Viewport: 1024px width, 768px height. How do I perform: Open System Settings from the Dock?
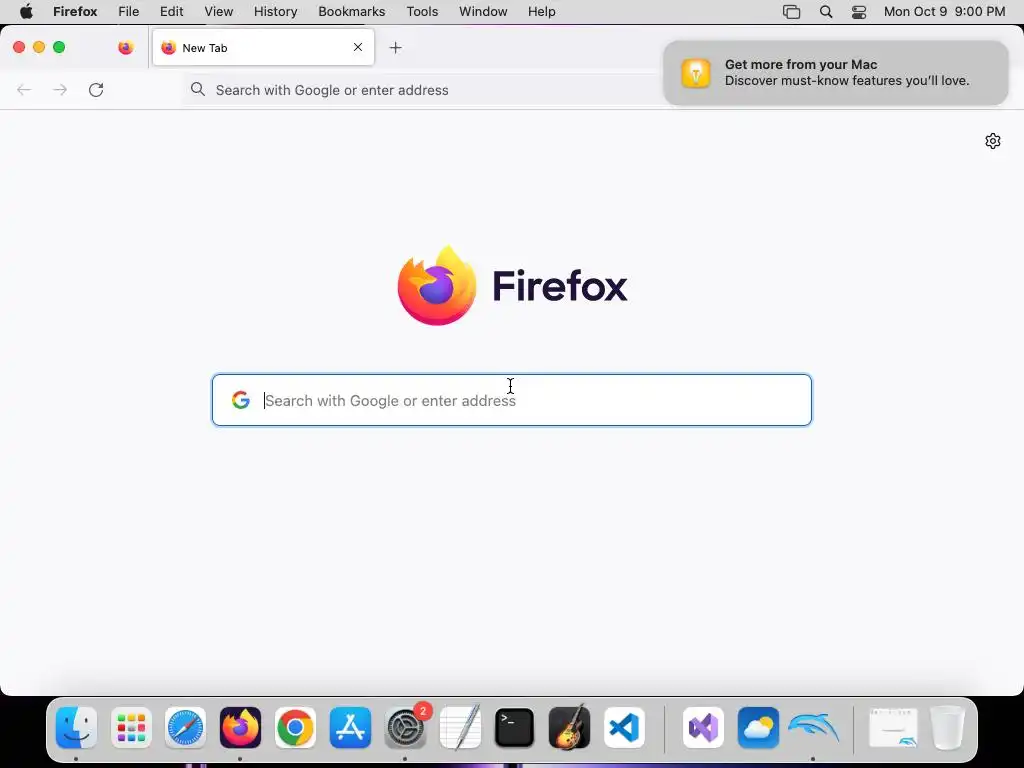click(x=406, y=728)
